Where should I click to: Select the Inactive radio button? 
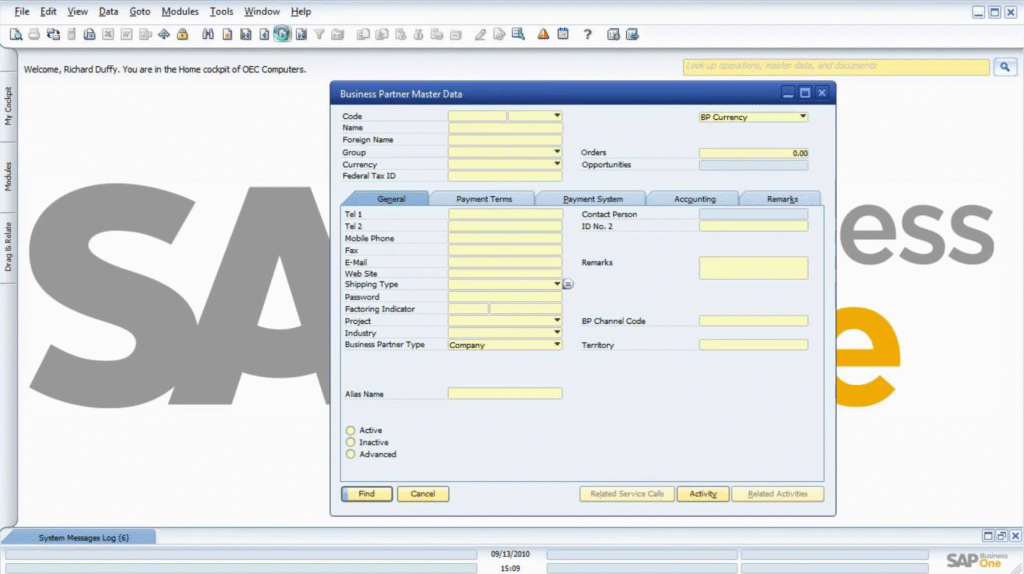coord(350,442)
